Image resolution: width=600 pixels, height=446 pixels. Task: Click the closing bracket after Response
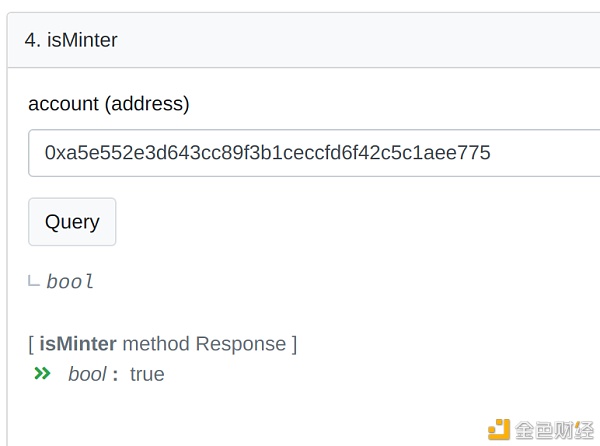294,344
